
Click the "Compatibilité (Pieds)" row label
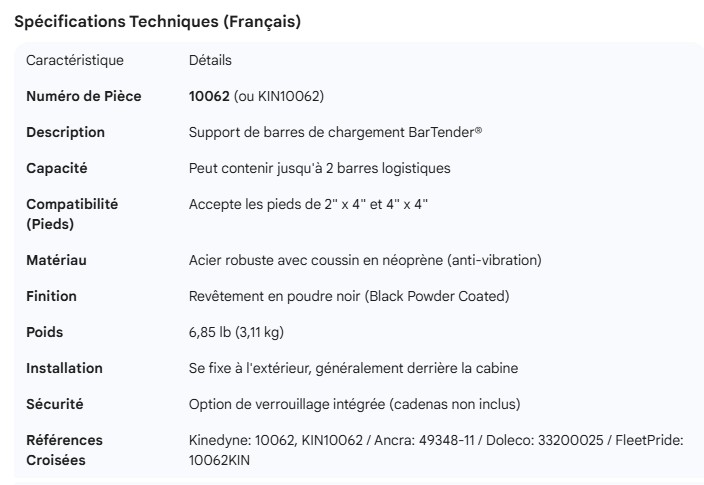[x=72, y=214]
